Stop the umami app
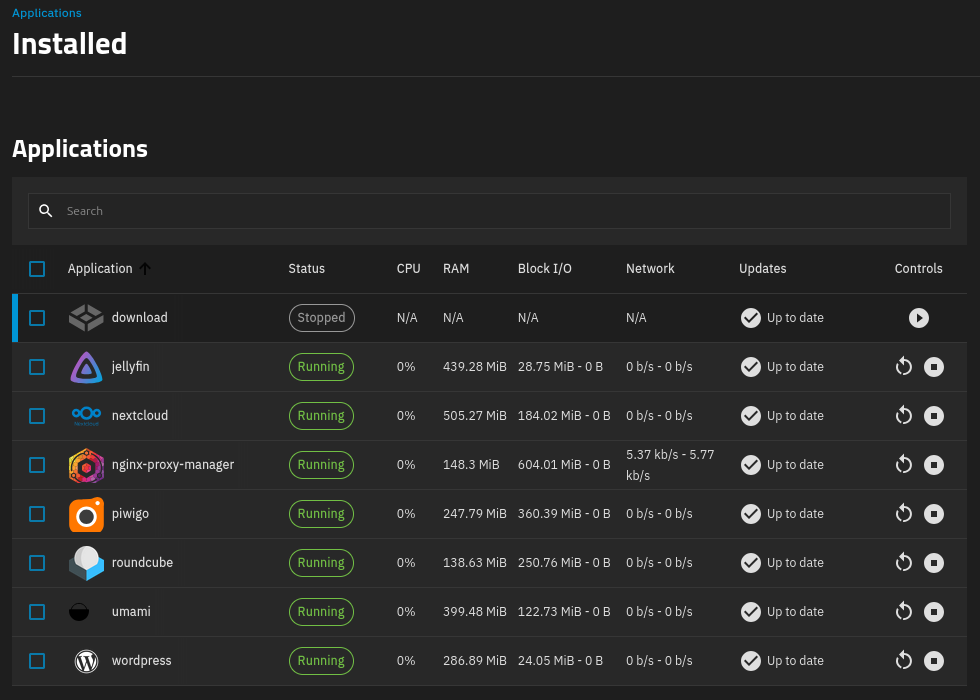 933,611
